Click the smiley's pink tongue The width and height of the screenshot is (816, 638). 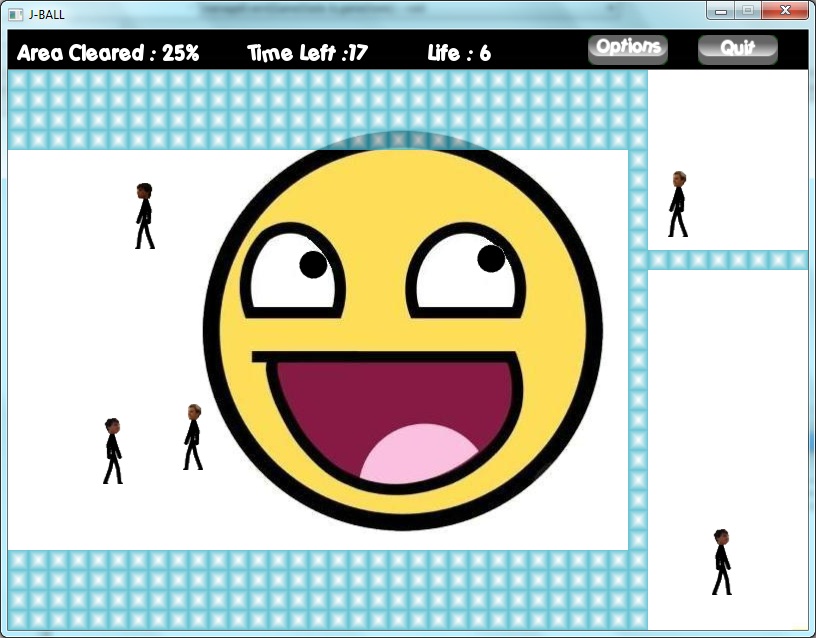418,455
